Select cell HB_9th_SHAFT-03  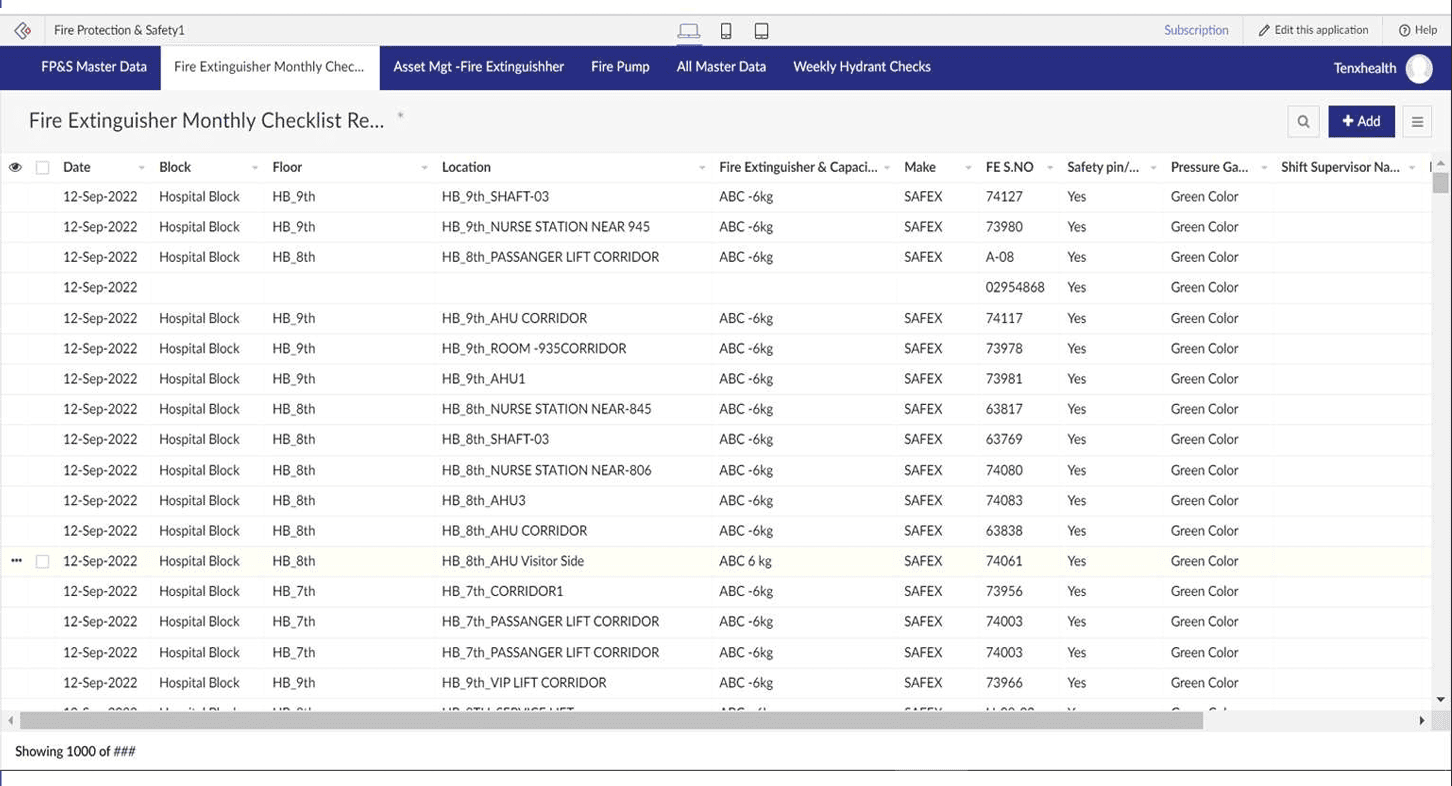(495, 197)
